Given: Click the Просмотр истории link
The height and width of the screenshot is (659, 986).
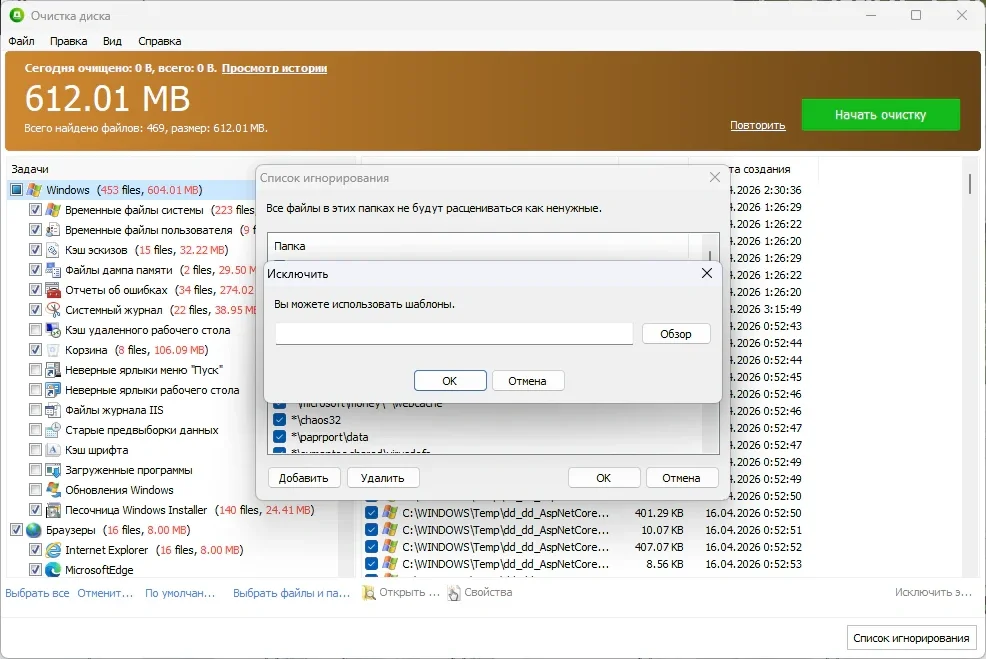Looking at the screenshot, I should 274,68.
